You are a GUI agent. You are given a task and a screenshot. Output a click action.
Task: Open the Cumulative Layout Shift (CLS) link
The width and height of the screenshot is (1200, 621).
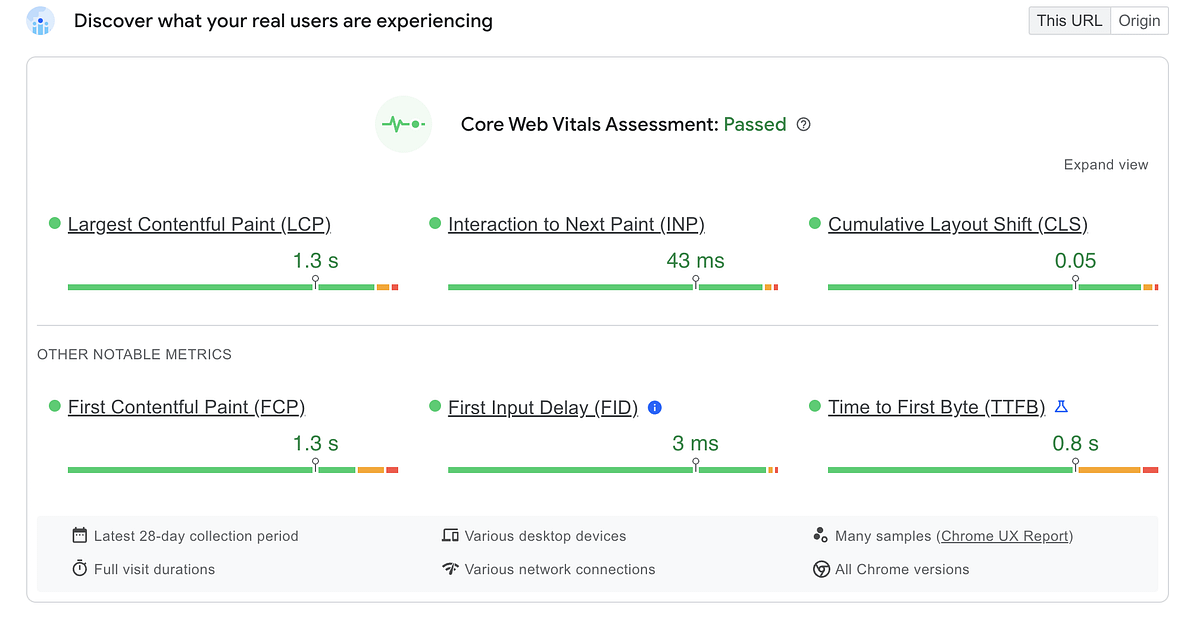point(958,224)
